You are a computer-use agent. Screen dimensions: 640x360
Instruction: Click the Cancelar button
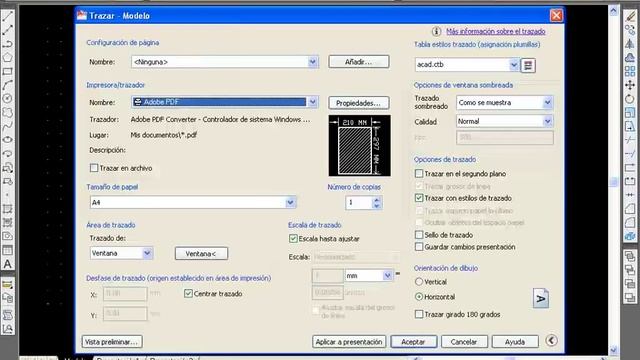464,342
